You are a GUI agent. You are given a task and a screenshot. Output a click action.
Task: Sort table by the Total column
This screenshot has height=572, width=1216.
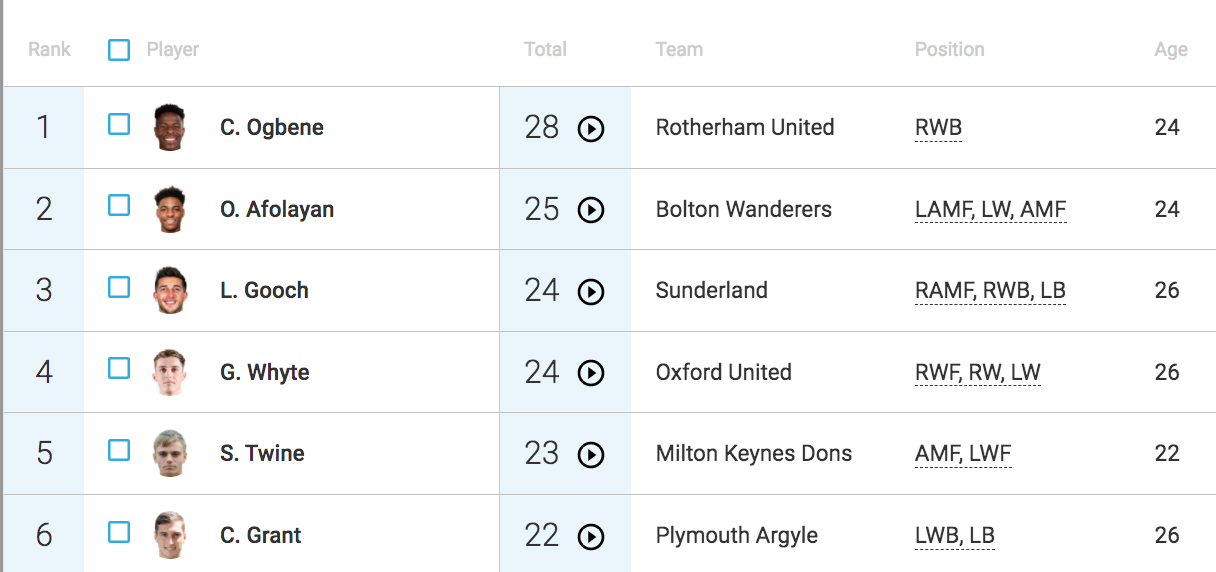click(545, 49)
